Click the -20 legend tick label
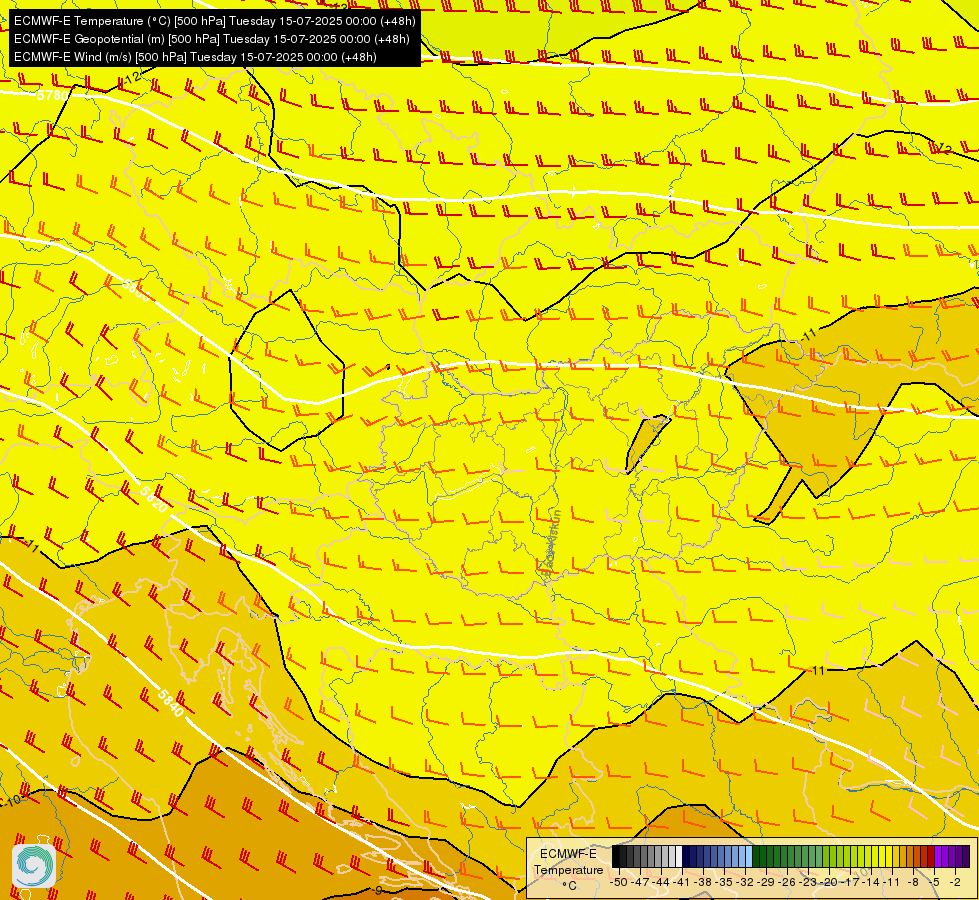 point(829,883)
